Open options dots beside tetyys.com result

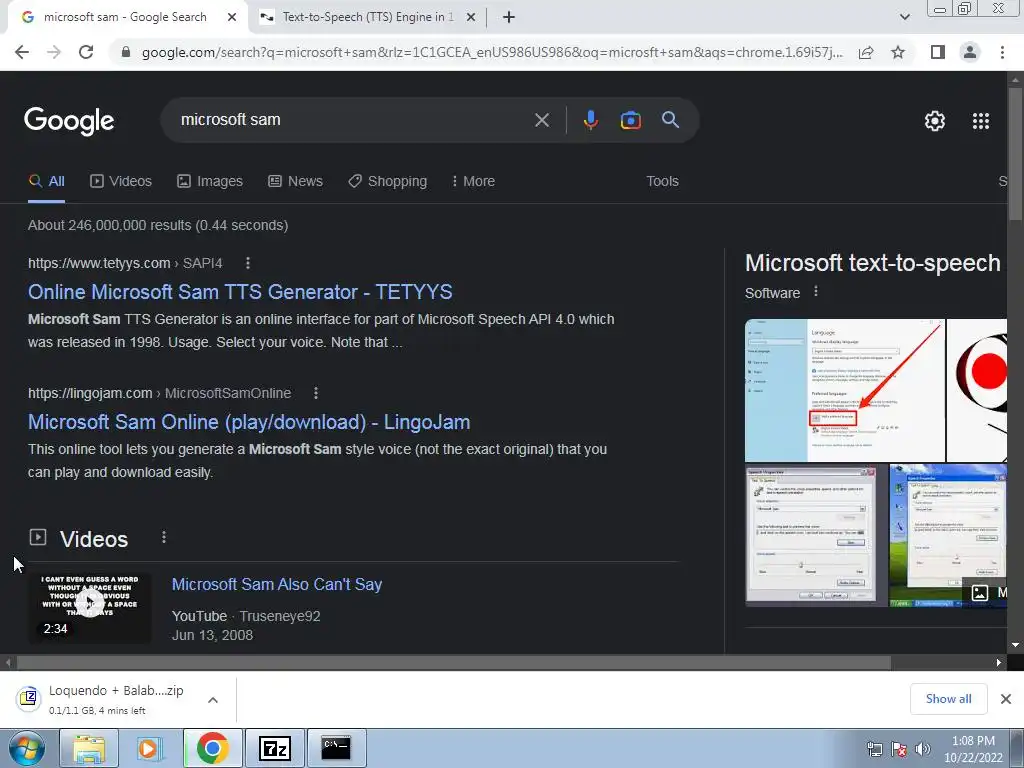point(248,263)
